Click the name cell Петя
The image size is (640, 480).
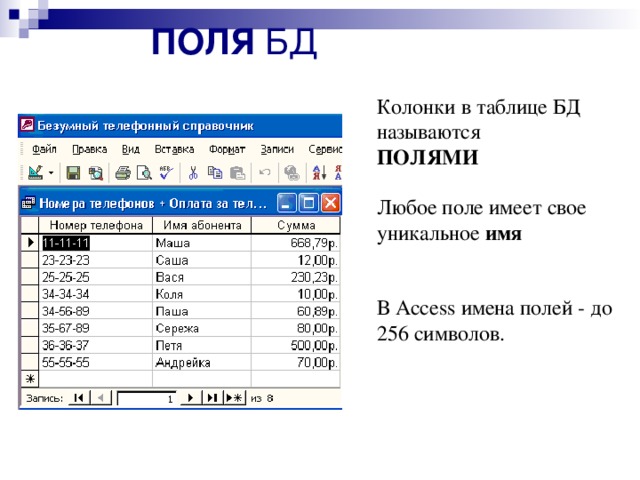[x=202, y=345]
